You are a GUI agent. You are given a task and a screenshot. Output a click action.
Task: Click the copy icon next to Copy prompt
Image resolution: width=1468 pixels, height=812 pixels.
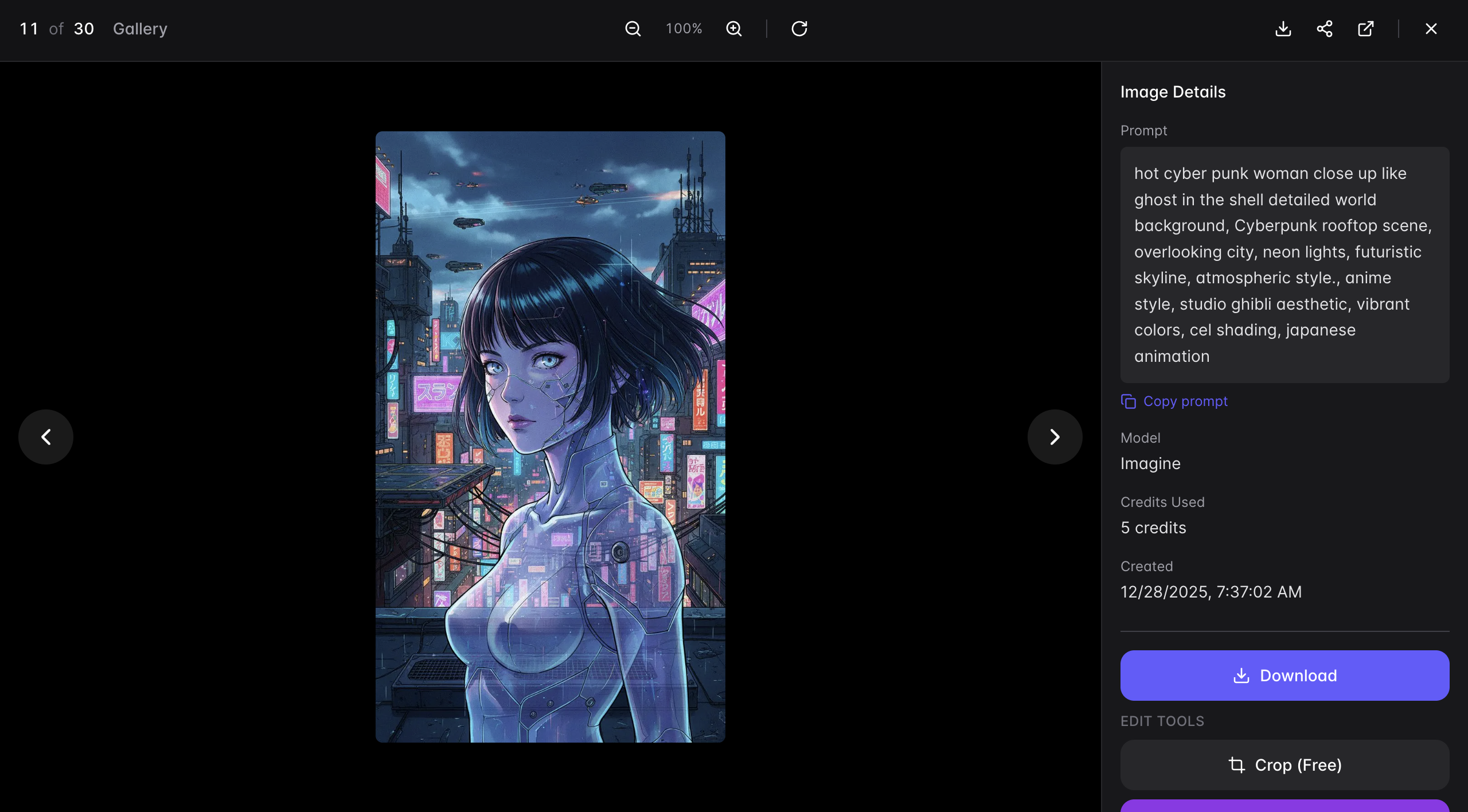click(x=1129, y=401)
